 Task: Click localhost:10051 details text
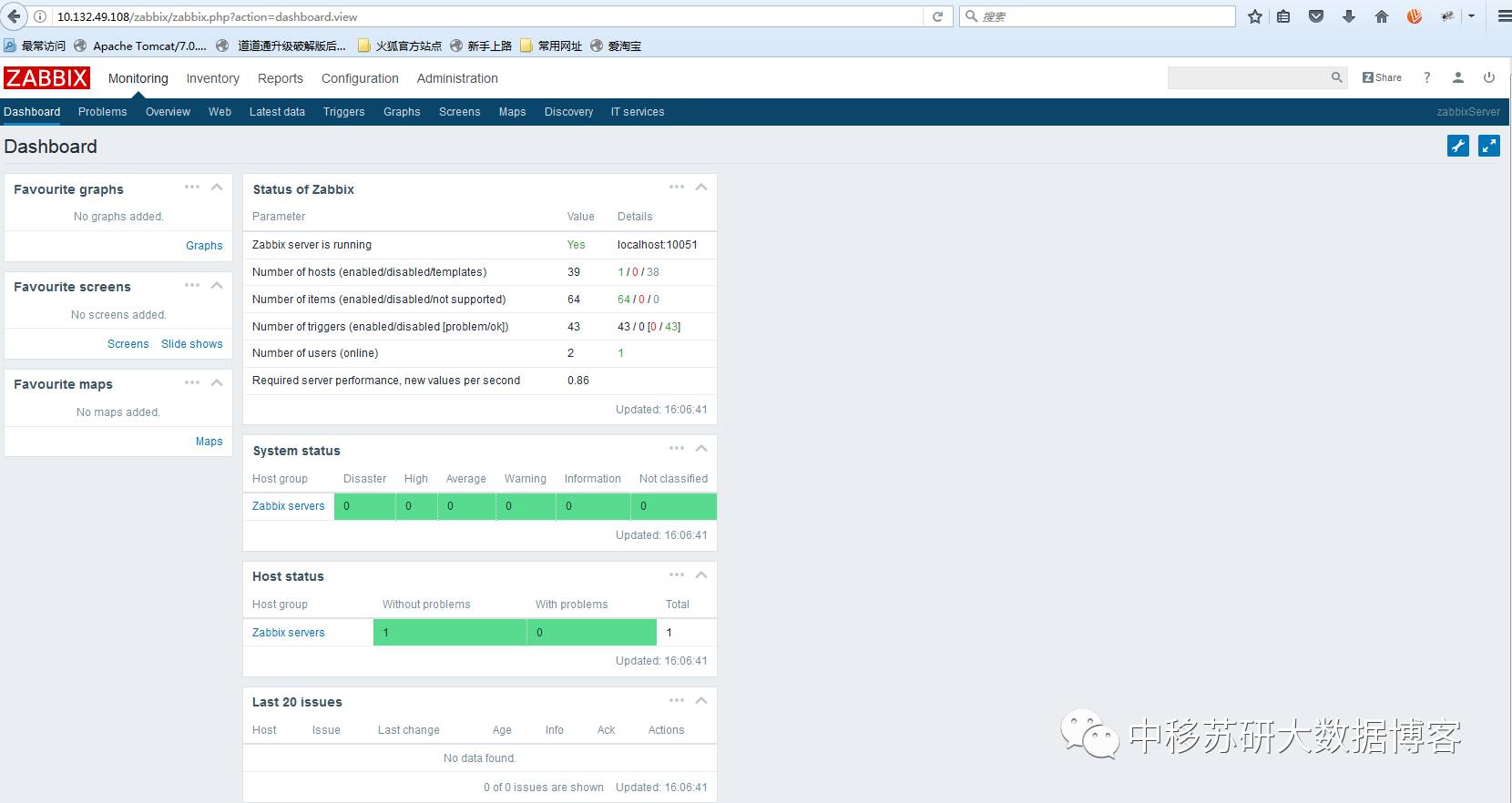point(658,245)
